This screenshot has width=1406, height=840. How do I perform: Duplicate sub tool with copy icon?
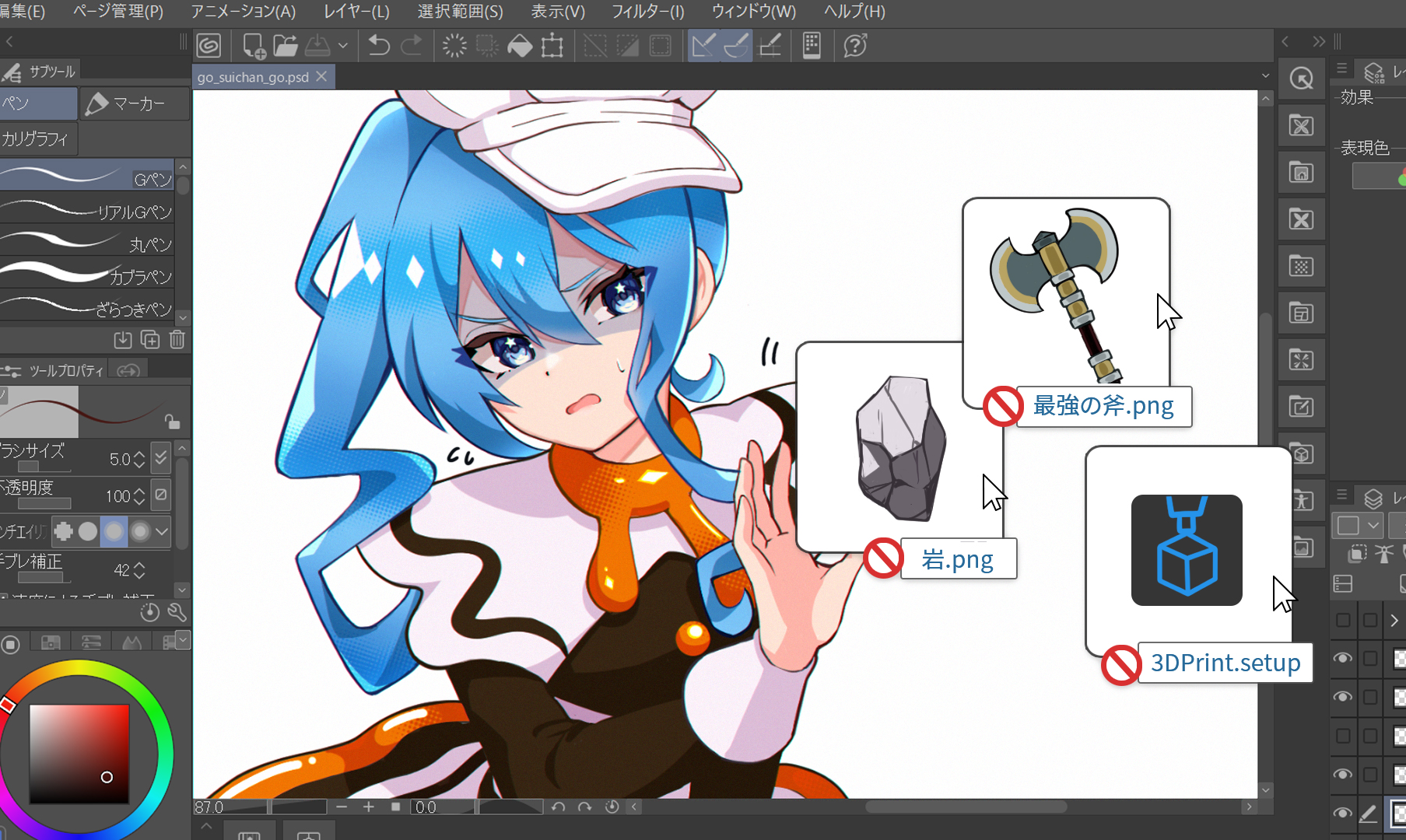pos(150,340)
